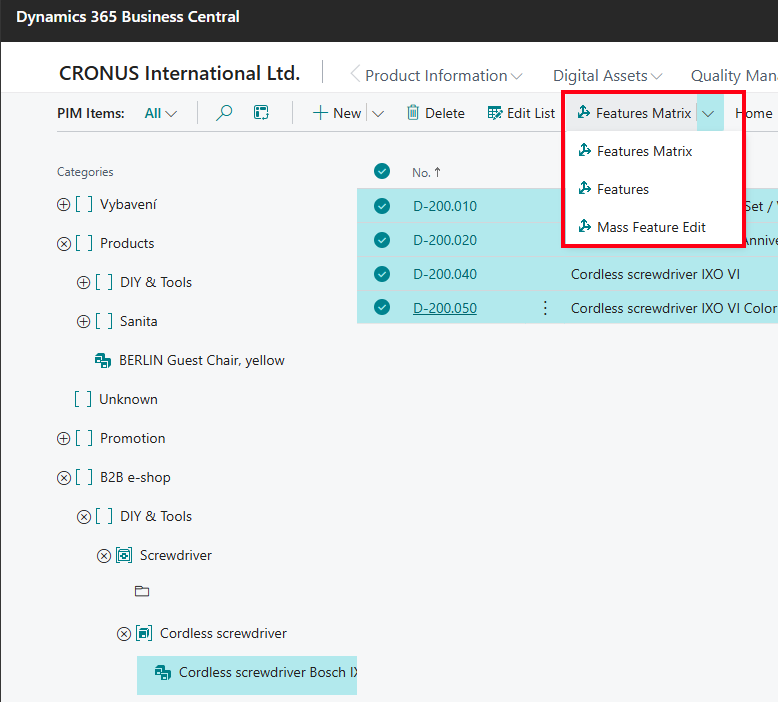The width and height of the screenshot is (778, 702).
Task: Click Dynamics 365 Business Central title
Action: 128,16
